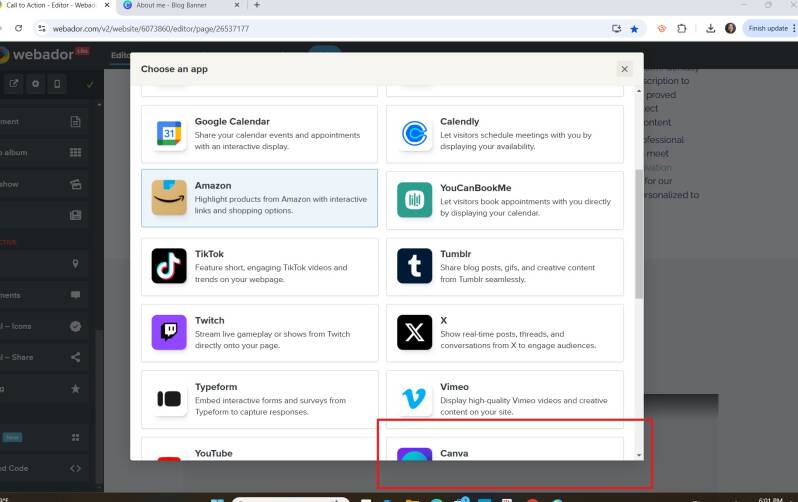This screenshot has height=502, width=798.
Task: Select the Google Calendar app card
Action: (x=260, y=134)
